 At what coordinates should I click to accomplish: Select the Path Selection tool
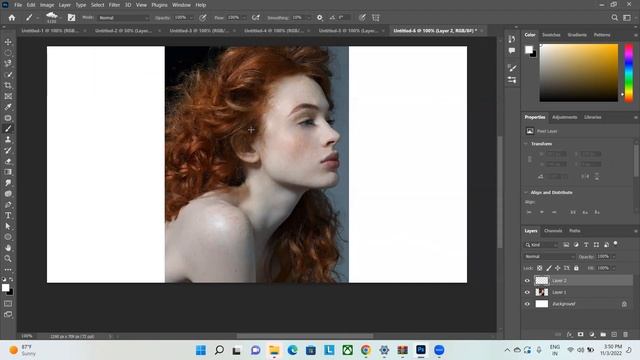pyautogui.click(x=8, y=226)
